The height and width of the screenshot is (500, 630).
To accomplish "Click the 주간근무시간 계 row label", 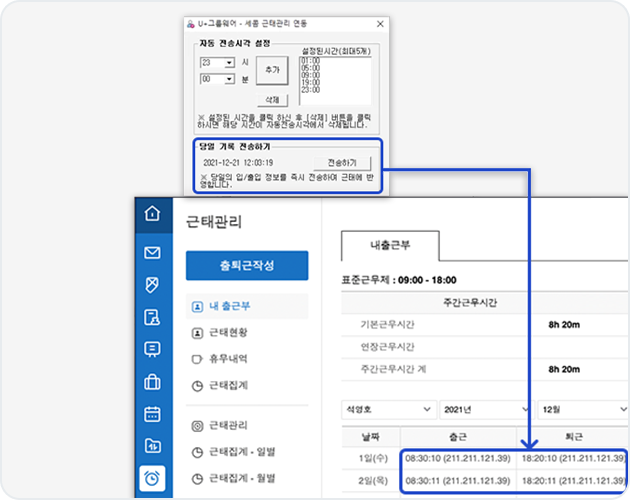I will [x=393, y=369].
